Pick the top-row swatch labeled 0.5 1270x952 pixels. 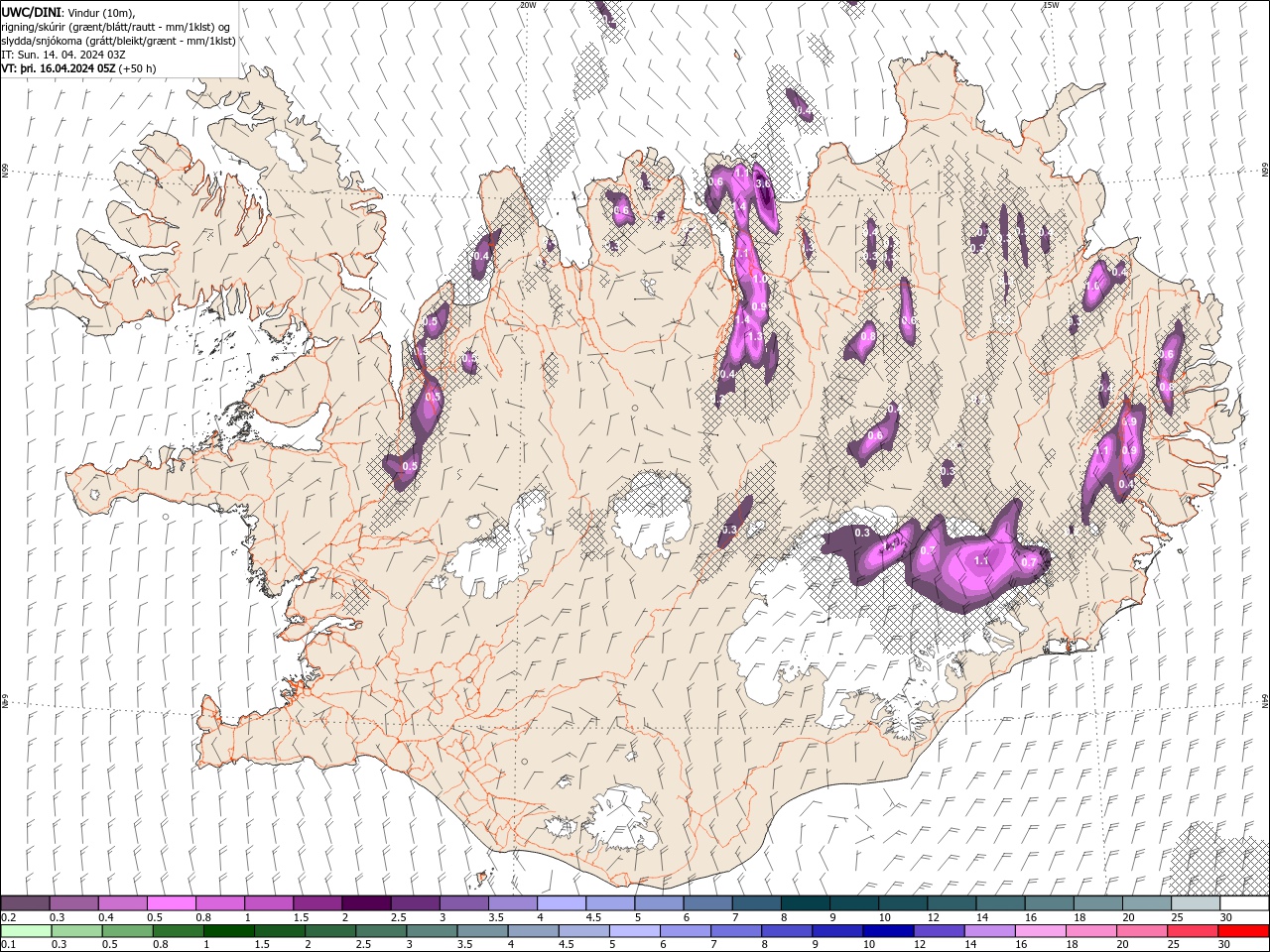coord(172,903)
